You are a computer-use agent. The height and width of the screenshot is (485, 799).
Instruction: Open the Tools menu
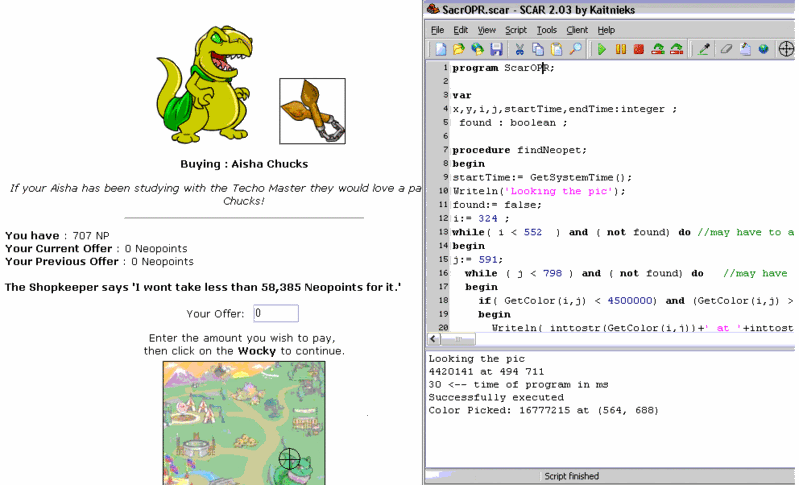(x=546, y=30)
